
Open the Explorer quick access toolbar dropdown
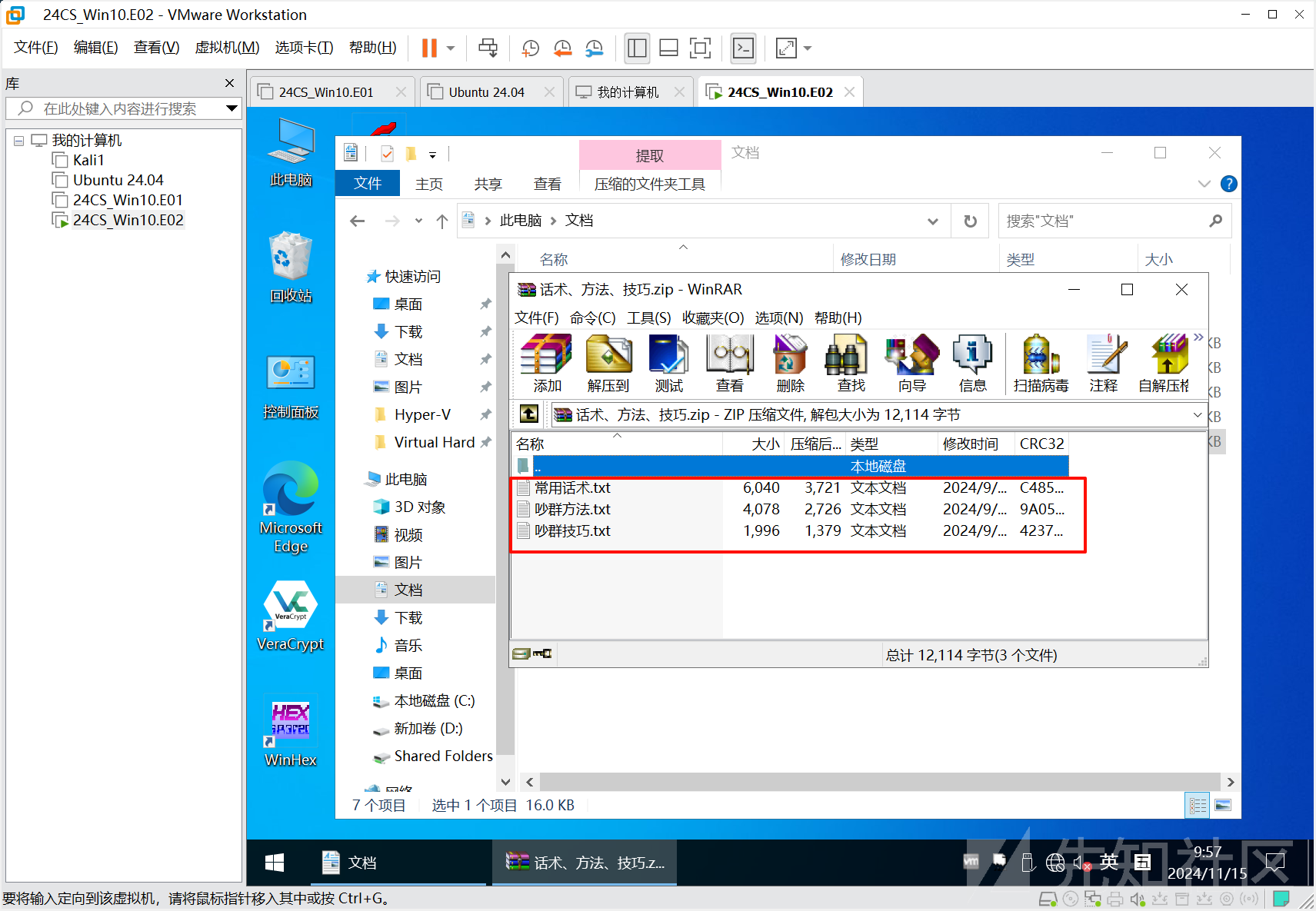tap(433, 155)
